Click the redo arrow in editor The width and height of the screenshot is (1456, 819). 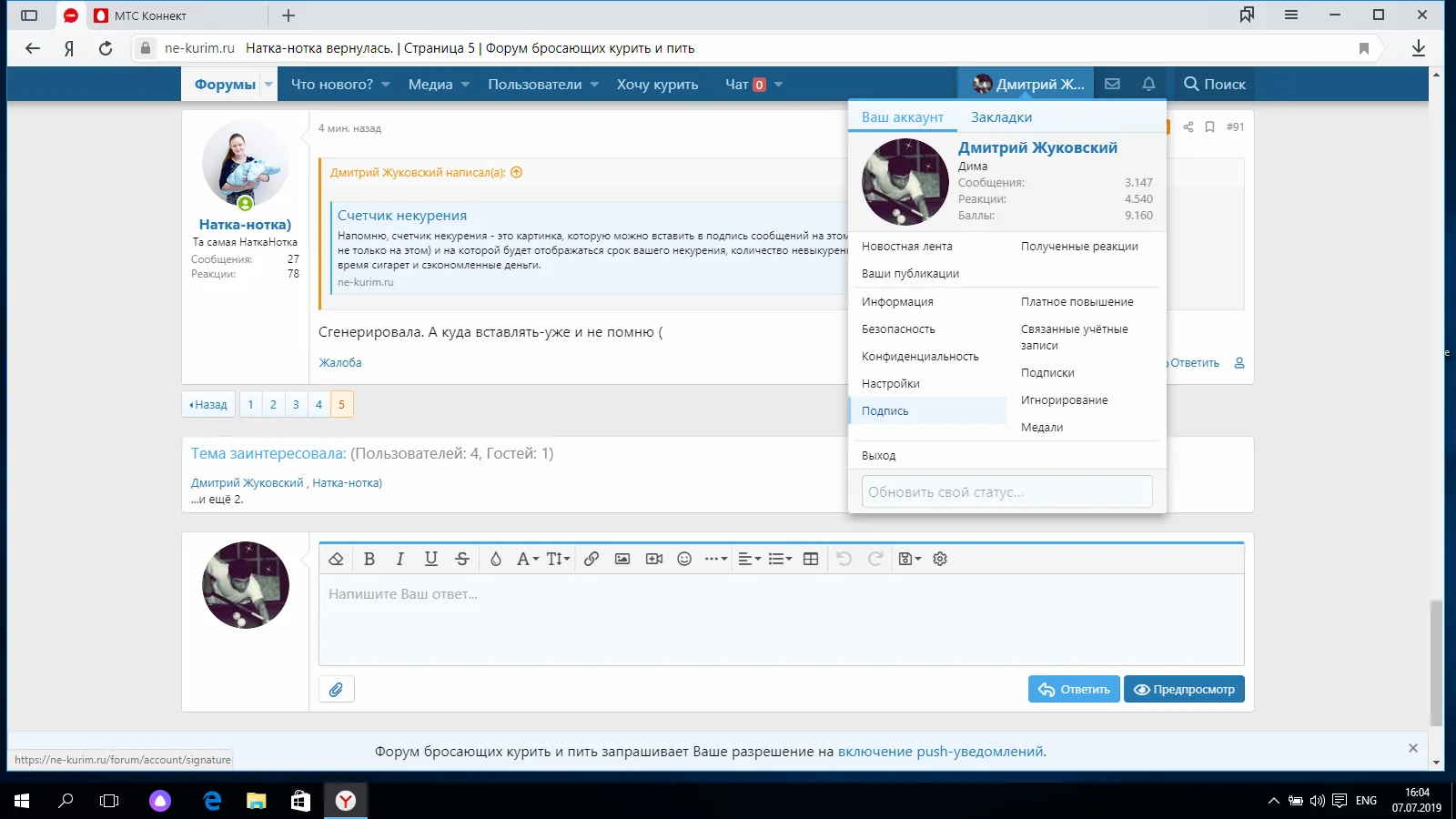click(875, 559)
